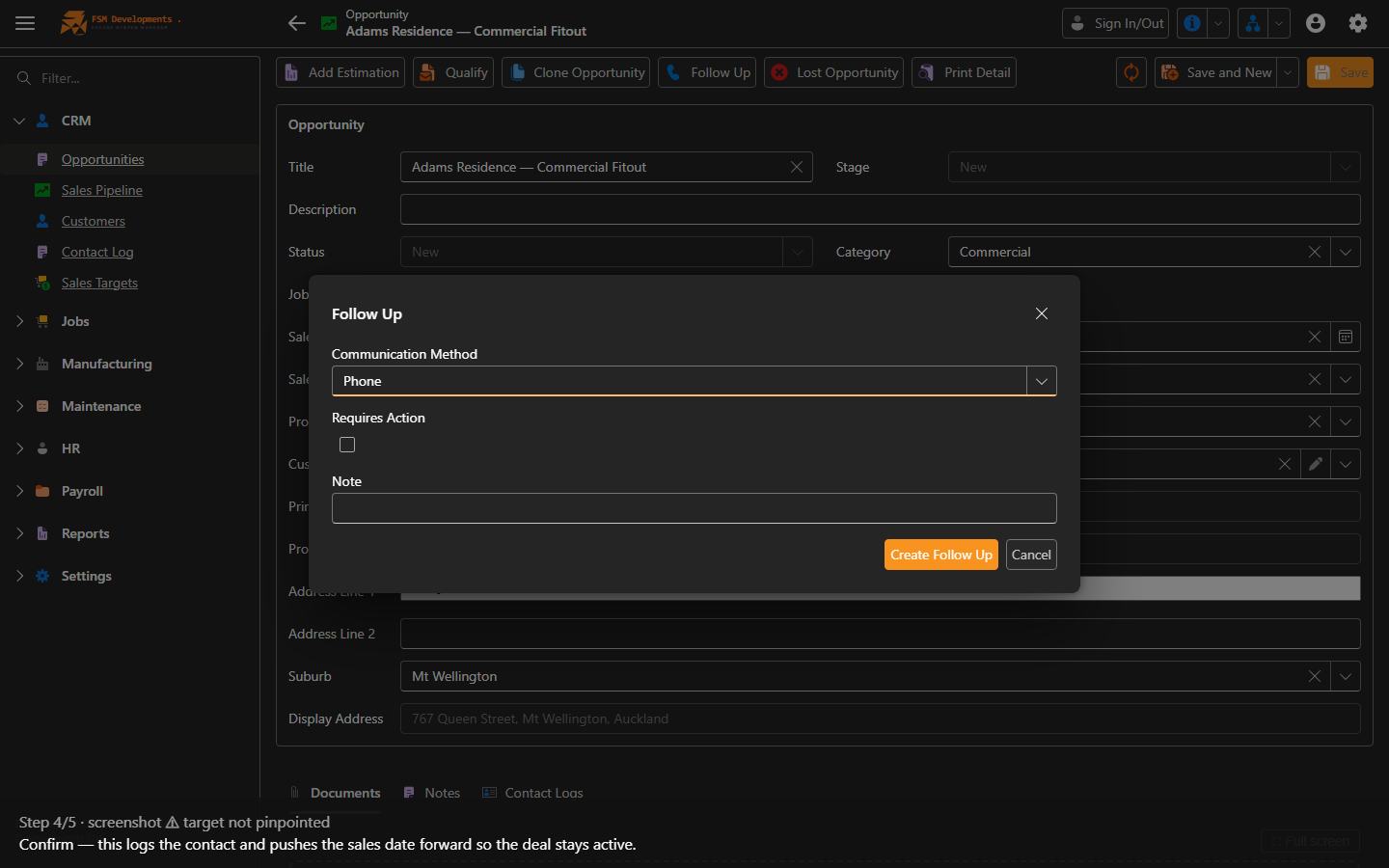Open the calendar picker icon
Screen dimensions: 1389x868
tap(1346, 337)
